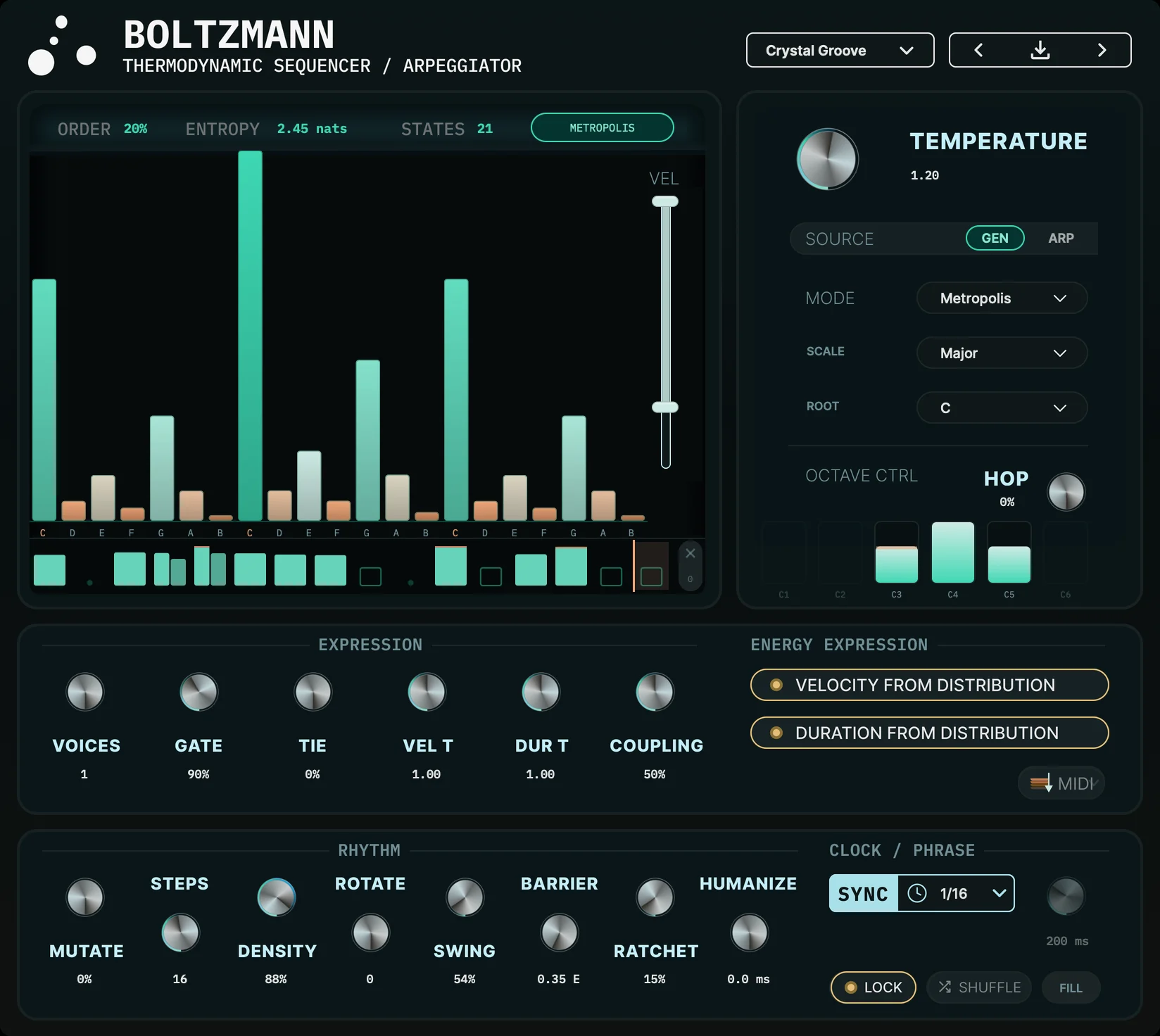Click the DENSITY knob
The image size is (1160, 1036).
pyautogui.click(x=277, y=897)
